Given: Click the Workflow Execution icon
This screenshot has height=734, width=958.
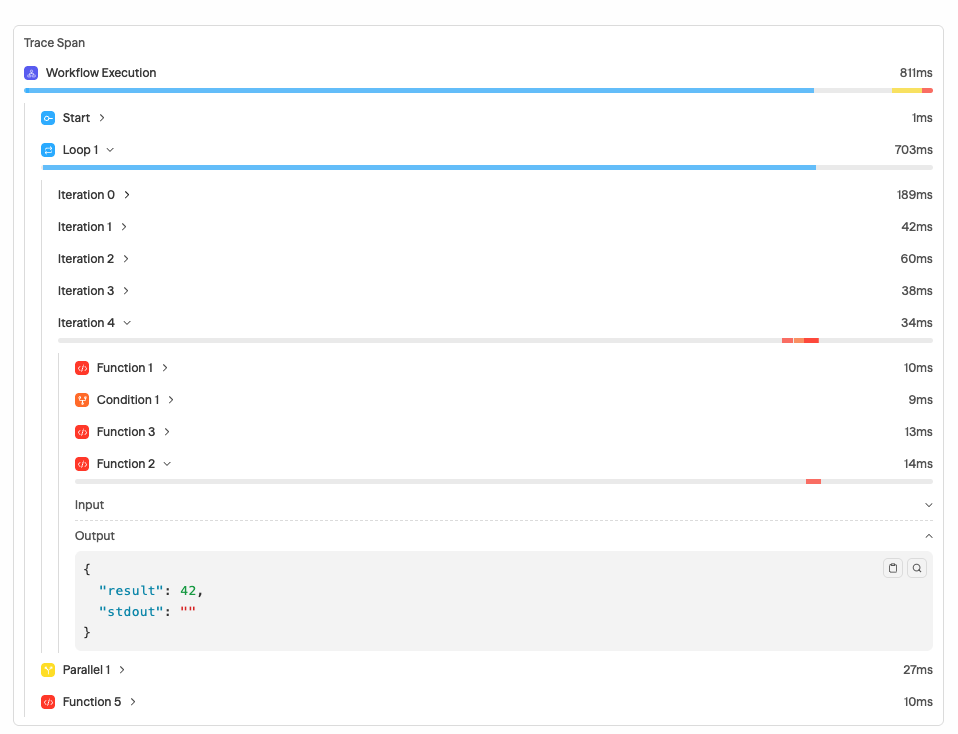Looking at the screenshot, I should click(31, 73).
